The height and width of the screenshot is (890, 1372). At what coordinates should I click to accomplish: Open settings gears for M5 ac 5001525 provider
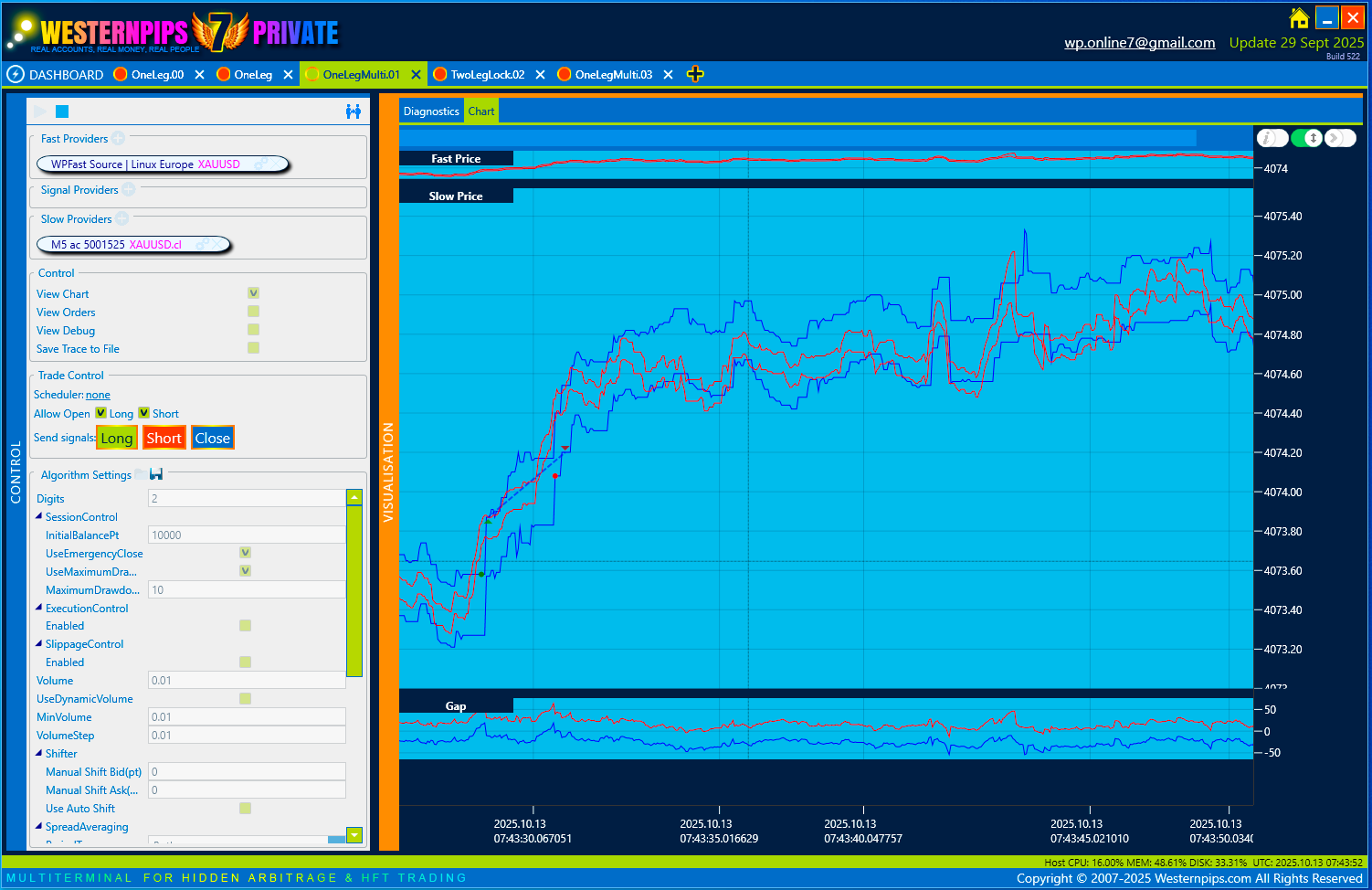tap(203, 245)
